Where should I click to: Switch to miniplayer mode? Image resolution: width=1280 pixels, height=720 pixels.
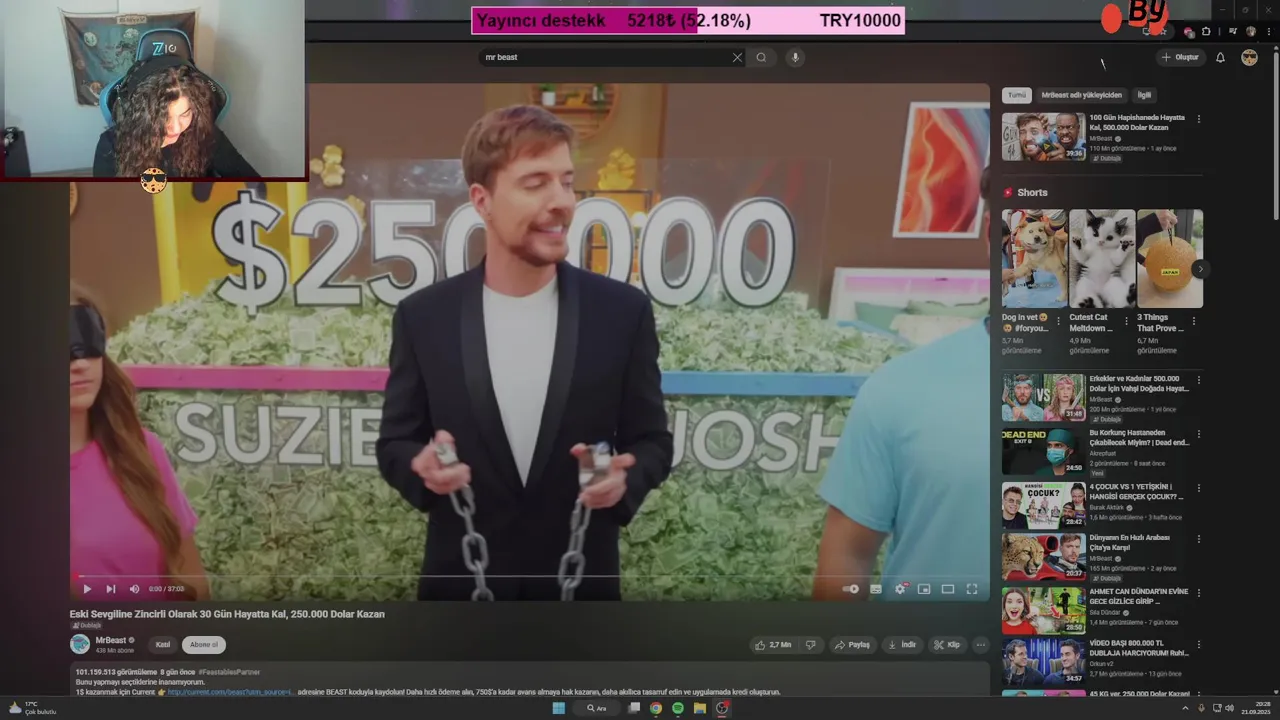pyautogui.click(x=924, y=589)
